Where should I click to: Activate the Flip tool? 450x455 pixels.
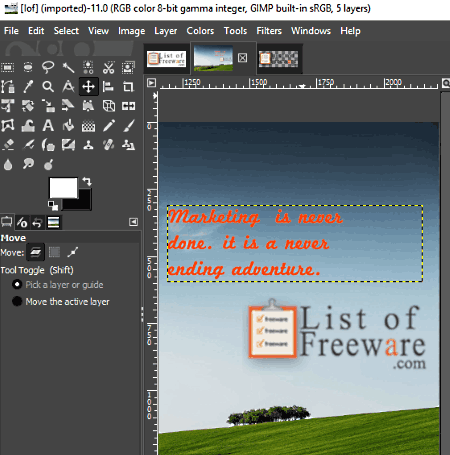click(x=128, y=106)
